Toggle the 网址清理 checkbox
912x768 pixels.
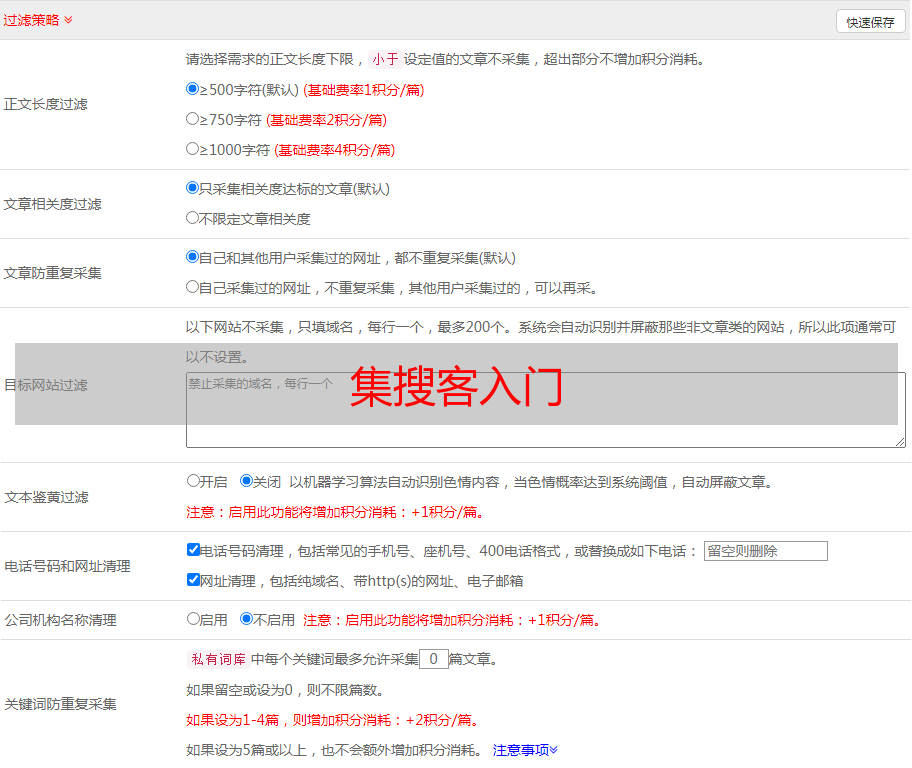click(194, 580)
